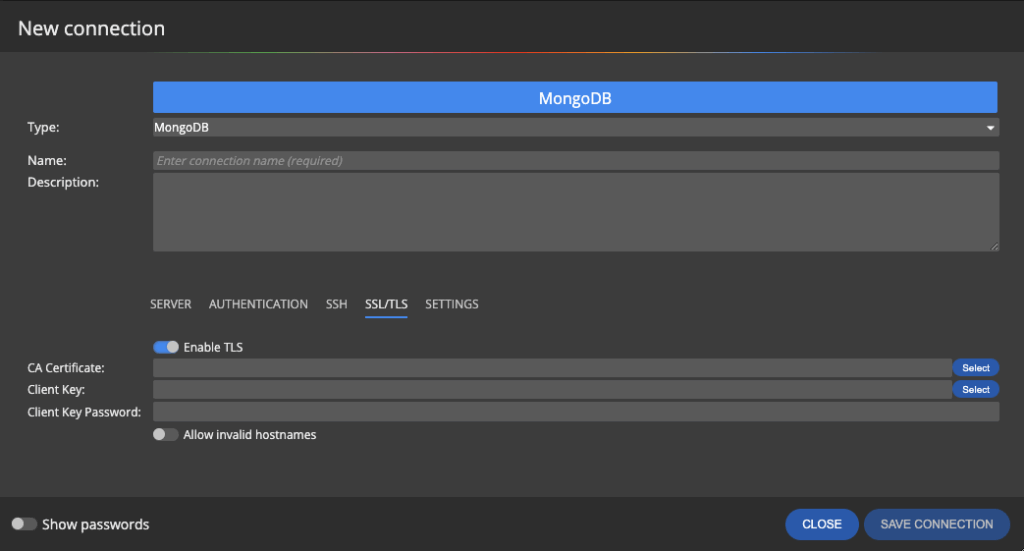Turn on Allow invalid hostnames

tap(166, 435)
